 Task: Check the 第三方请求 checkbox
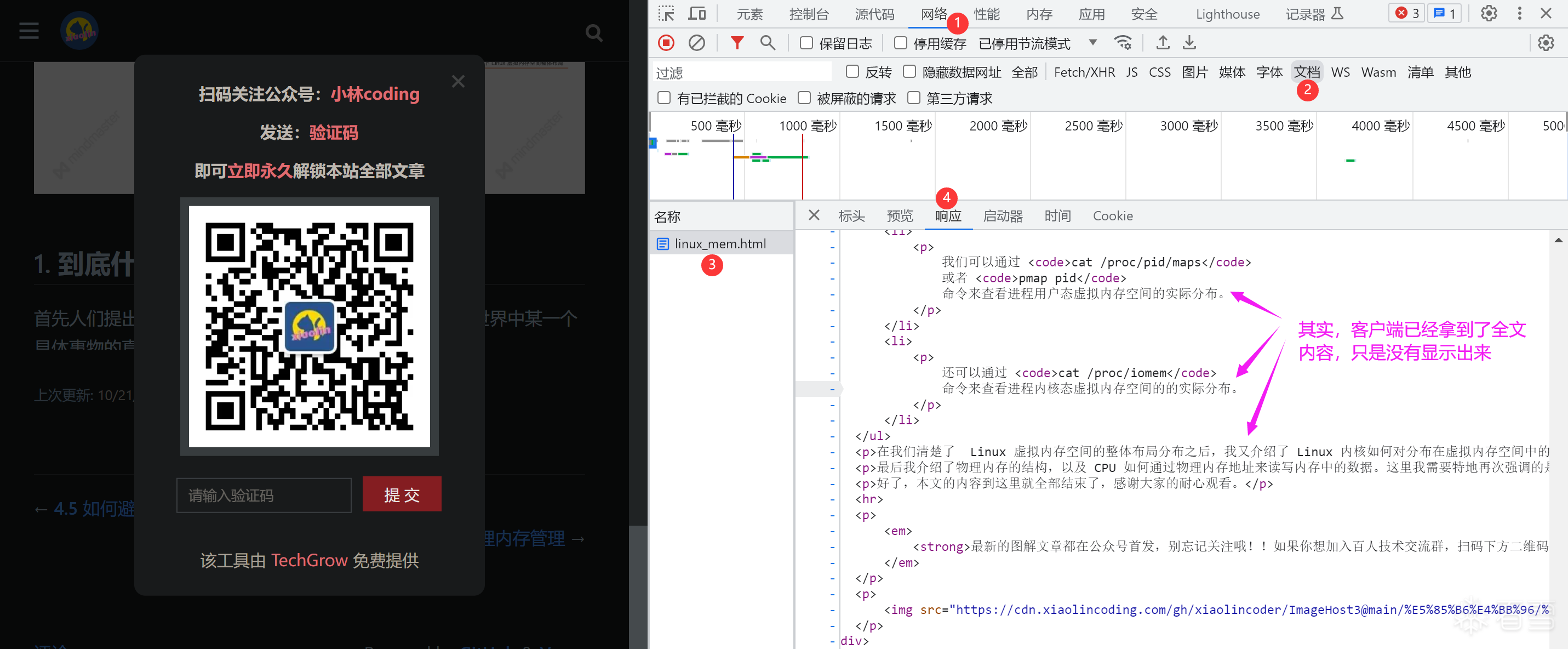tap(913, 98)
